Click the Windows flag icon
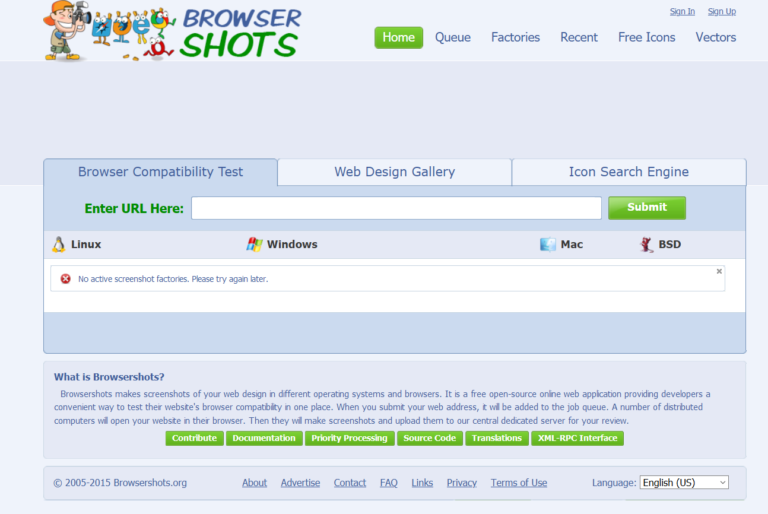 click(x=254, y=245)
